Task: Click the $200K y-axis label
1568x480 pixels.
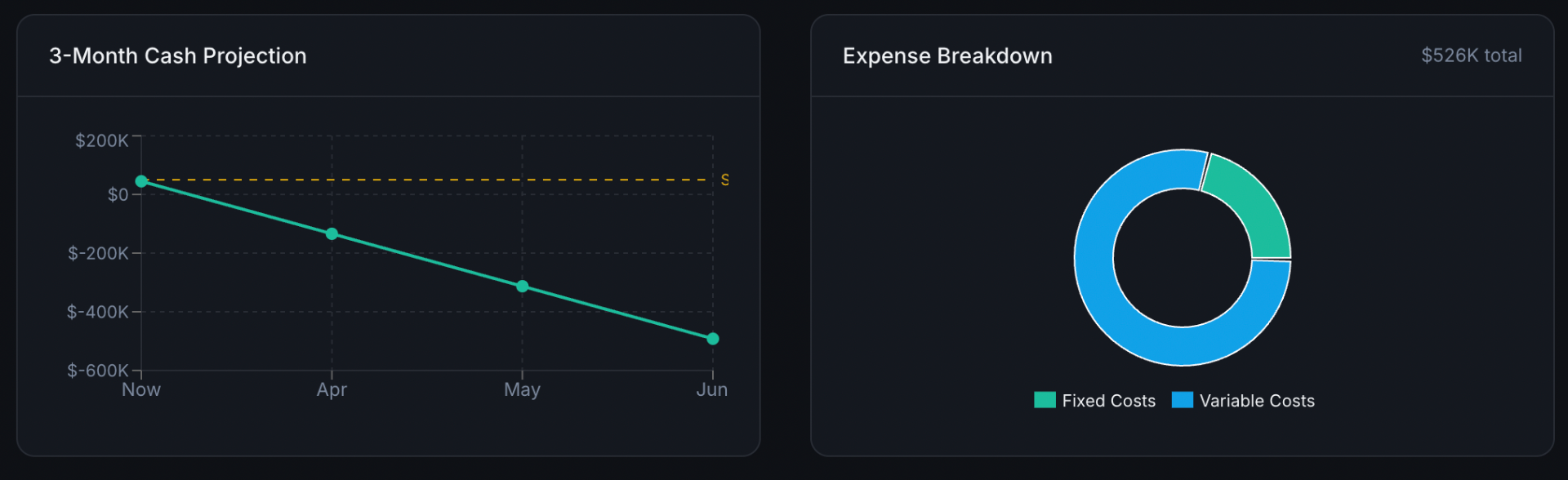Action: [101, 140]
